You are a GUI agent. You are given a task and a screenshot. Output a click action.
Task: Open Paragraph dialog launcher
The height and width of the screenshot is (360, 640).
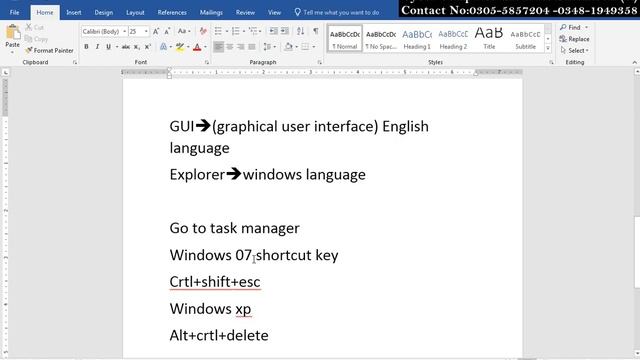point(320,62)
